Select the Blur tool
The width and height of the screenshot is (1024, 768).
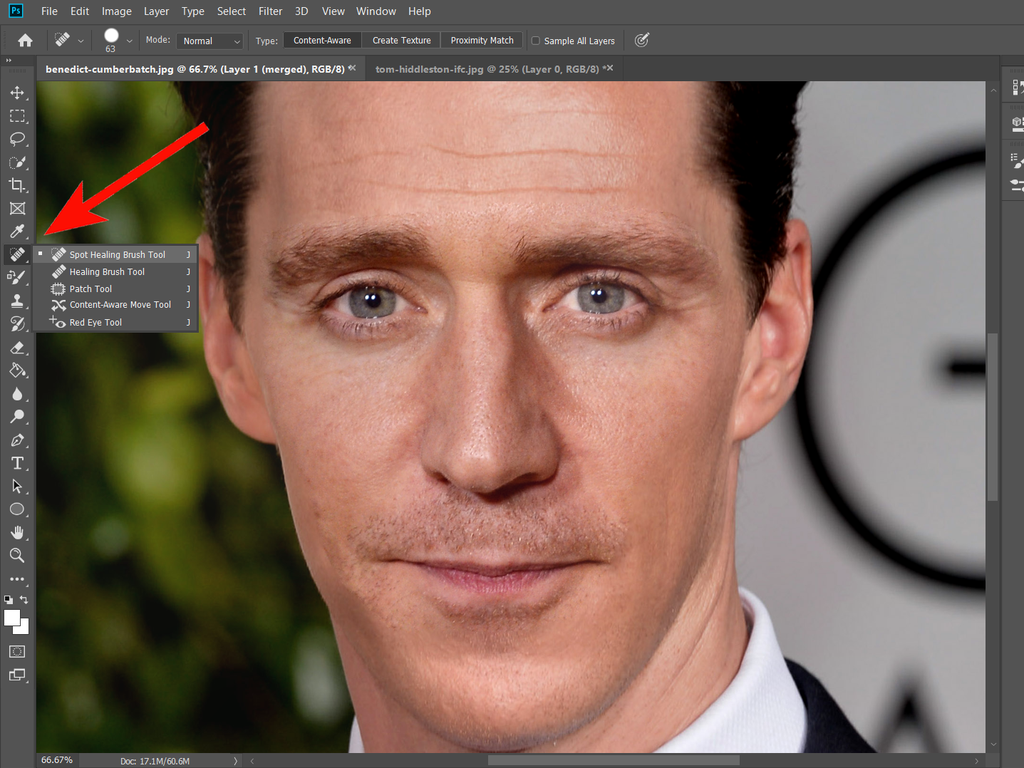pos(17,394)
